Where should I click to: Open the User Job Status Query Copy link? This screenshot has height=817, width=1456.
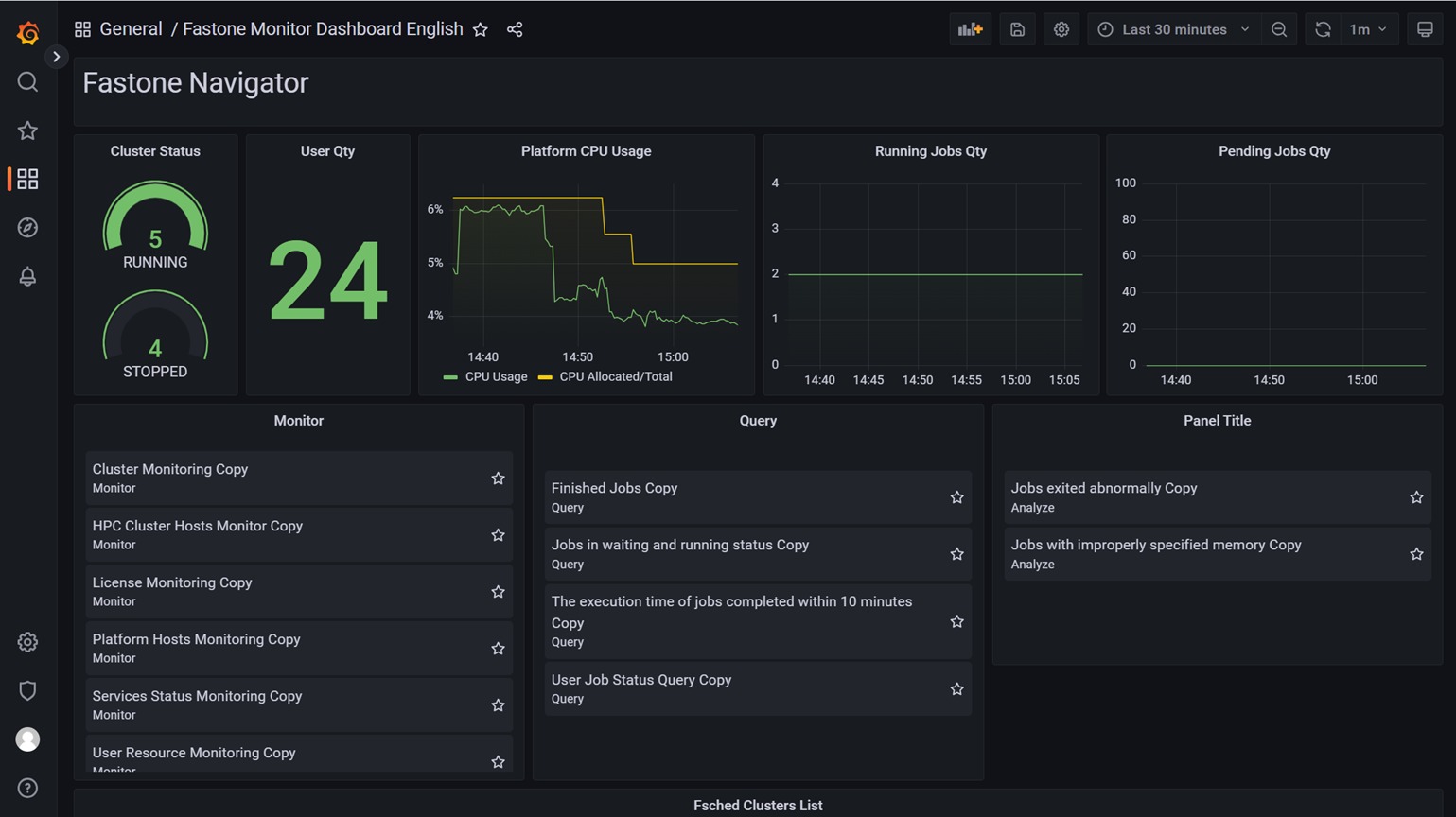pyautogui.click(x=640, y=680)
